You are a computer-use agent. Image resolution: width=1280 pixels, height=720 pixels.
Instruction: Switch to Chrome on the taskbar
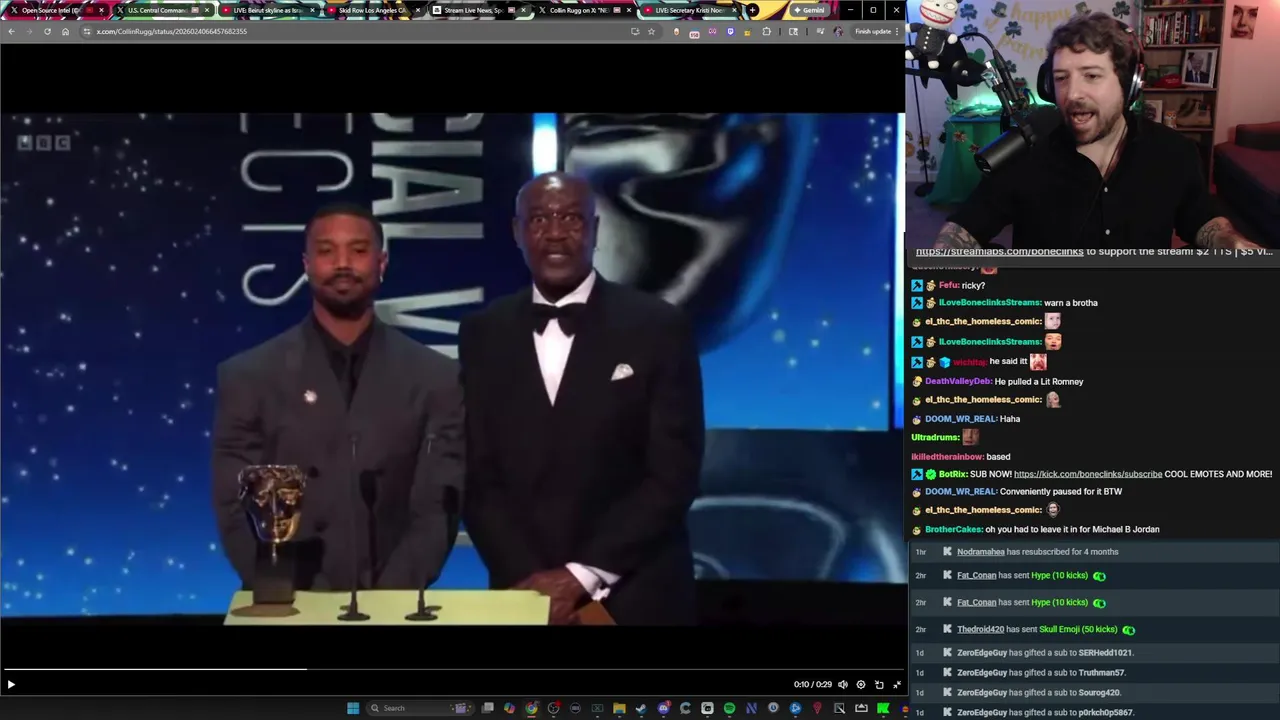[531, 708]
